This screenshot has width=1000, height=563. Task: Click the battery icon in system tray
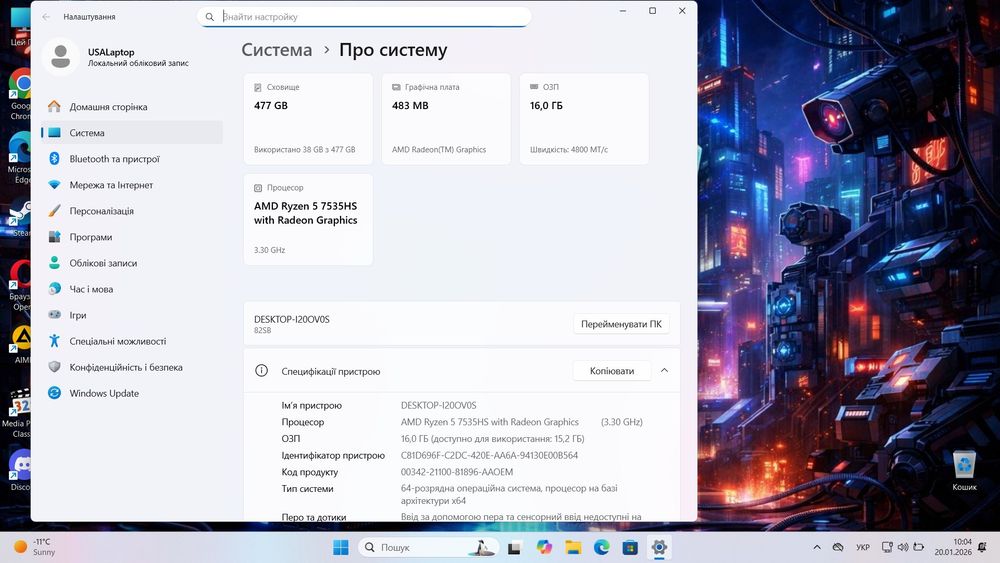tap(919, 547)
